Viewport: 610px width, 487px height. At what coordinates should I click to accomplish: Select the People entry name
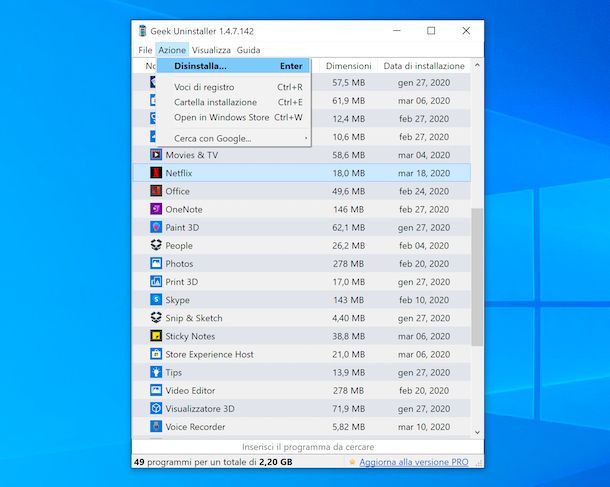(179, 245)
